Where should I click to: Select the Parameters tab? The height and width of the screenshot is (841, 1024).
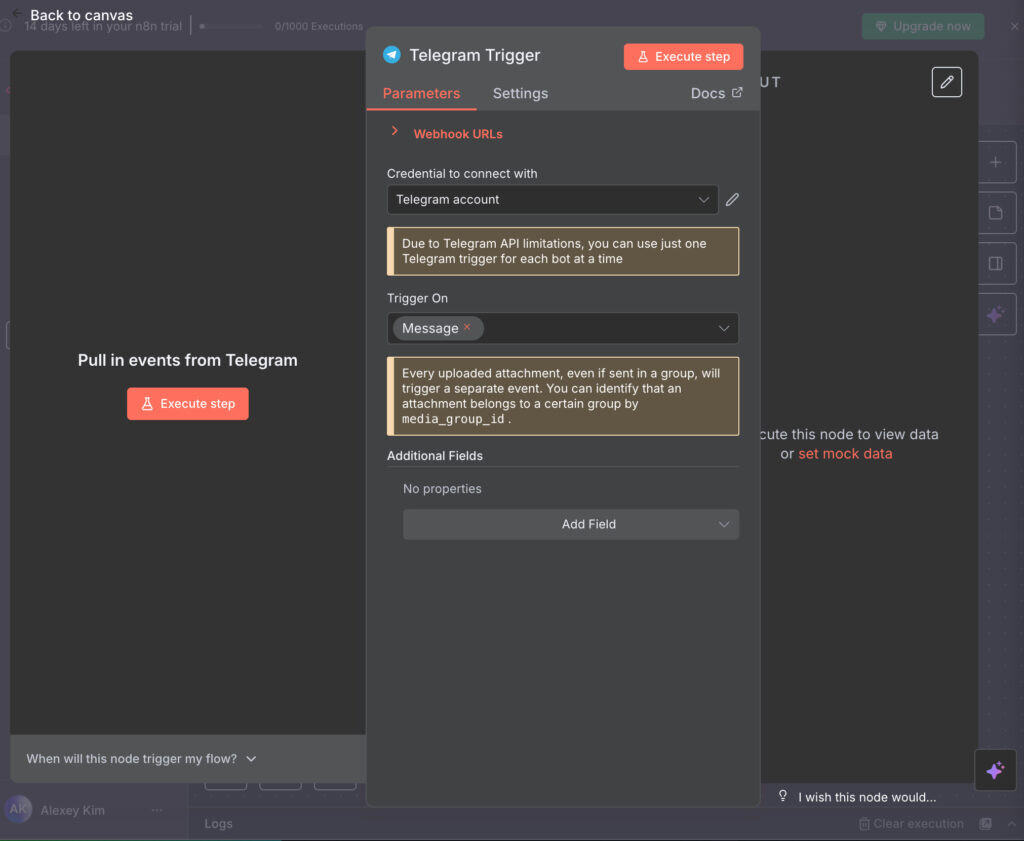(421, 93)
